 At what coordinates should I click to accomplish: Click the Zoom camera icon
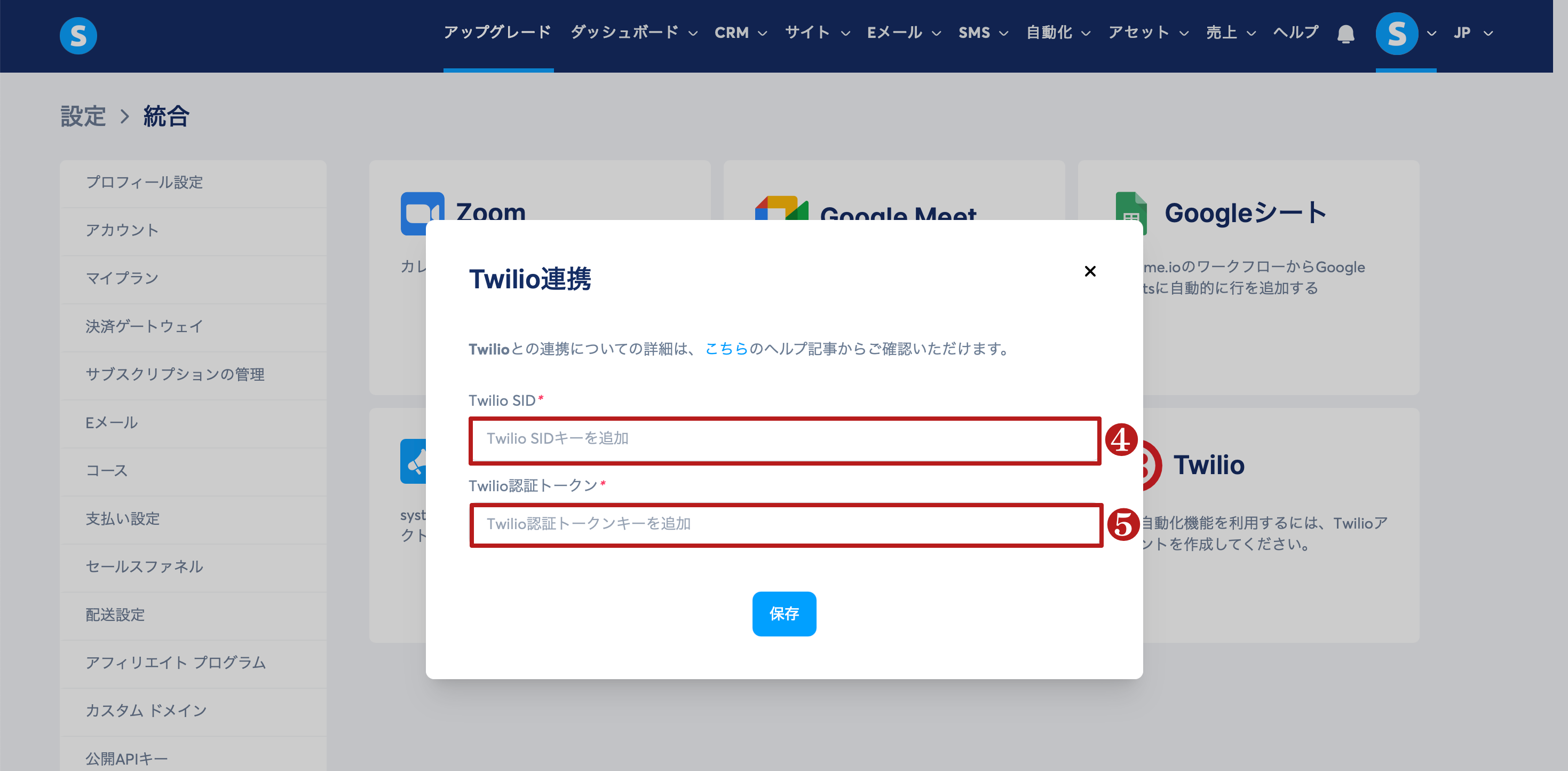click(421, 213)
